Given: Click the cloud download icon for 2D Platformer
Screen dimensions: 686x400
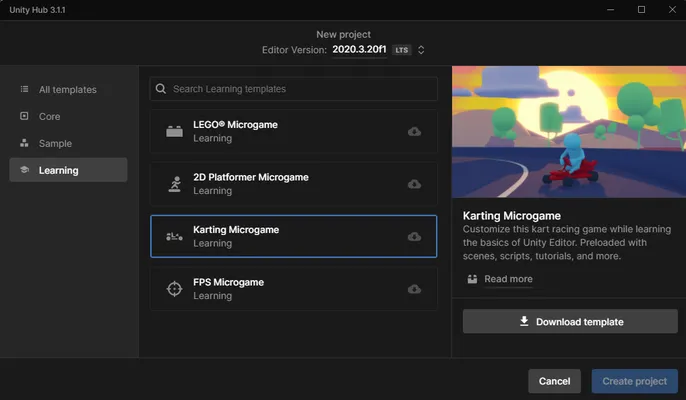Looking at the screenshot, I should coord(414,184).
